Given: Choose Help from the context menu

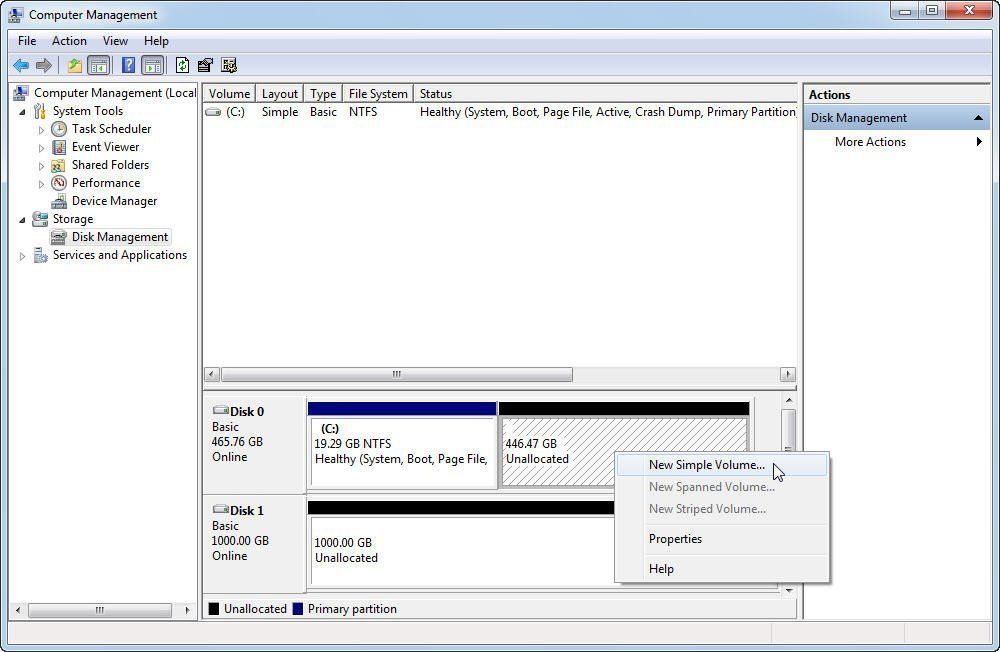Looking at the screenshot, I should (722, 569).
